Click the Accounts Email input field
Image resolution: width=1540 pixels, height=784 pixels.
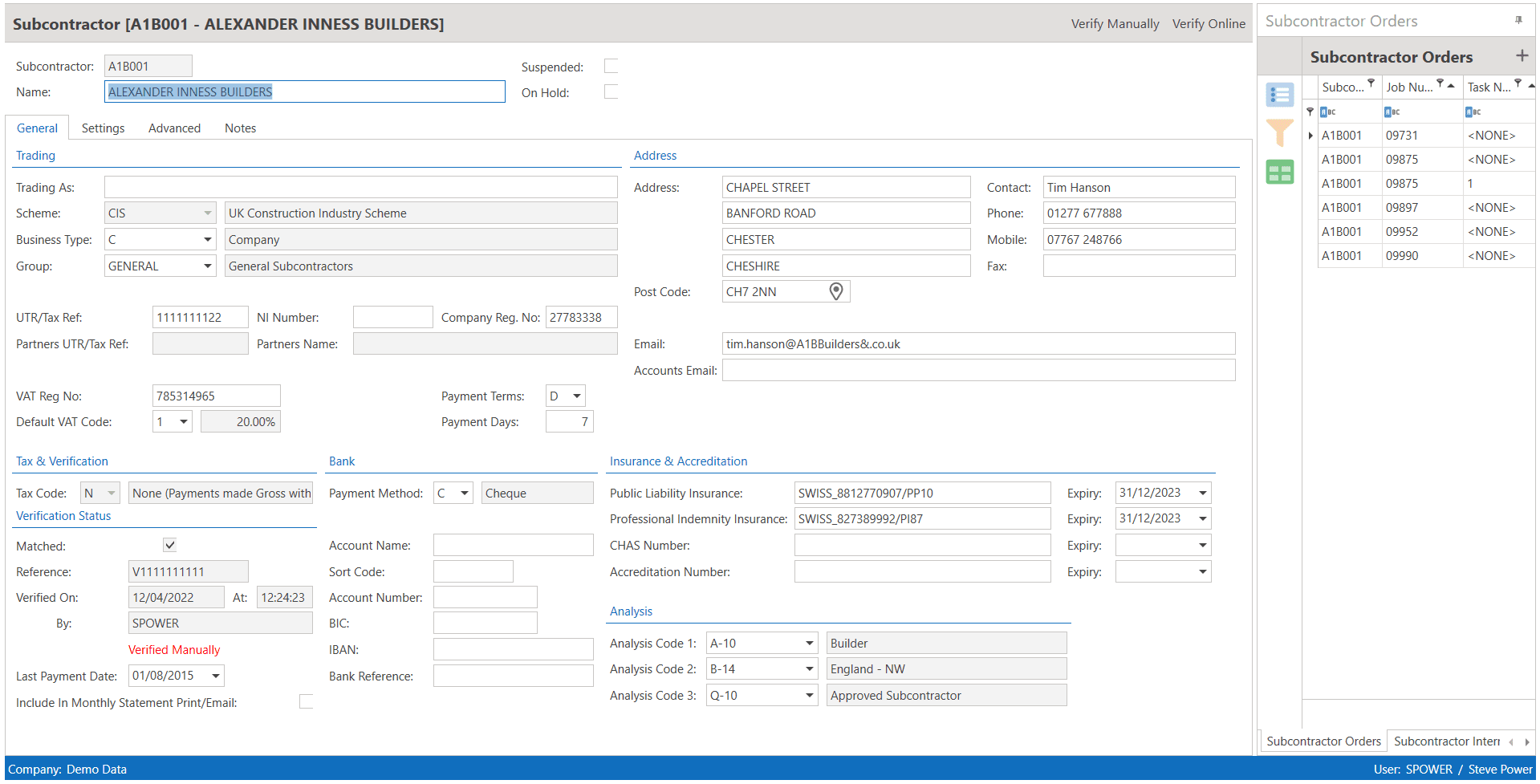point(977,370)
